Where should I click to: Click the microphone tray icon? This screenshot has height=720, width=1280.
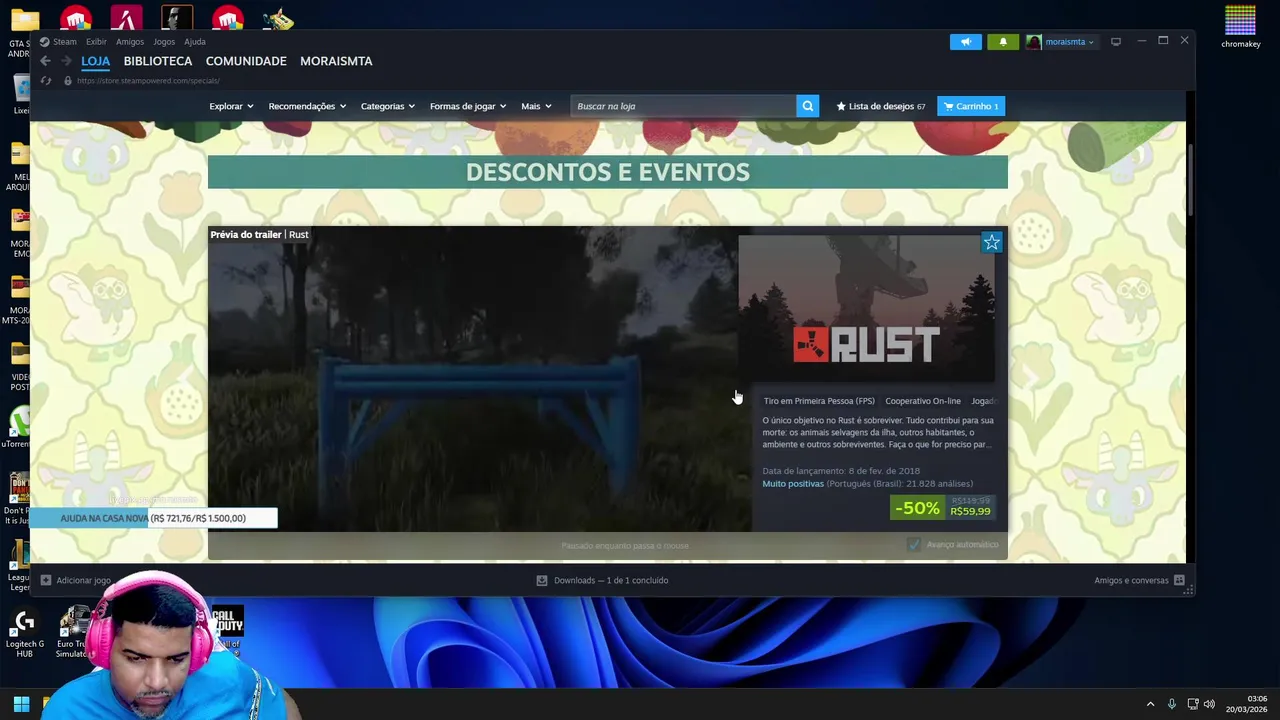(1172, 704)
